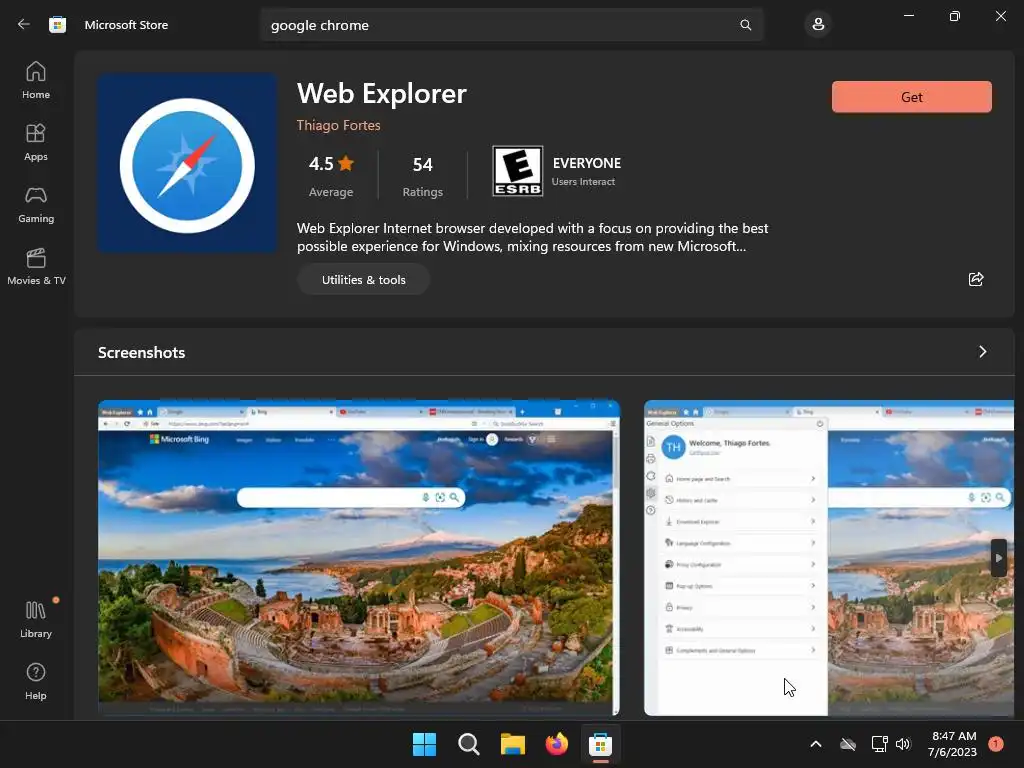Open network status tray icon

(879, 744)
